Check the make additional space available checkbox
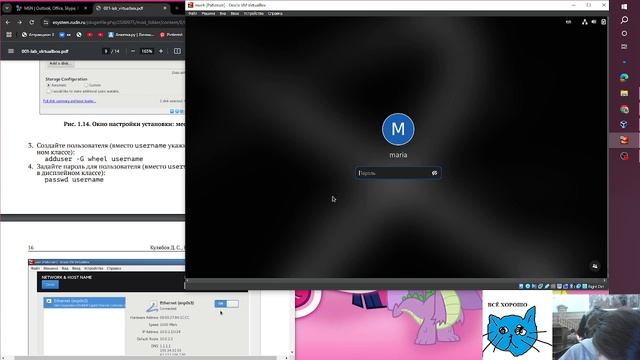640x360 pixels. point(48,91)
